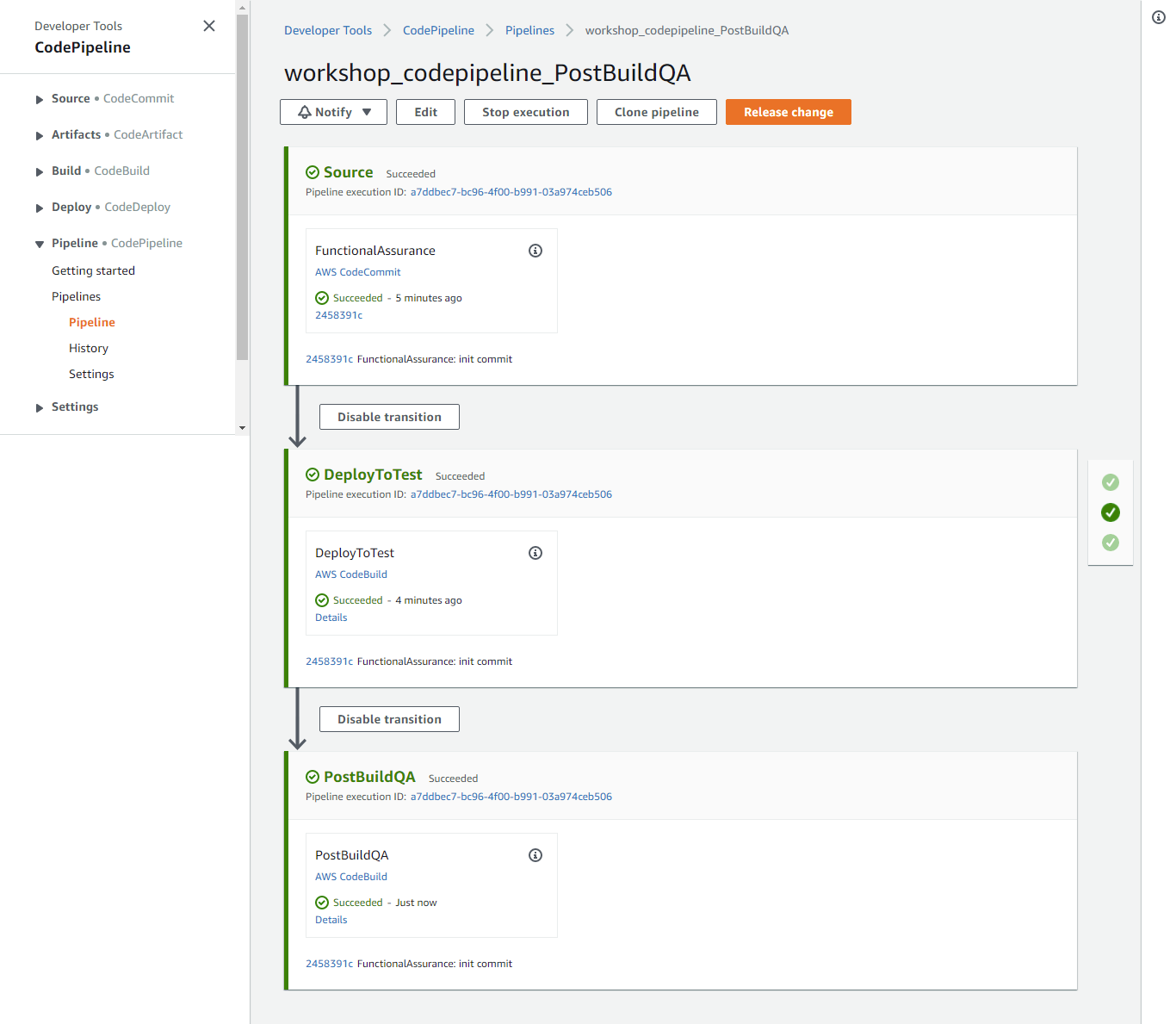Open Getting started page
This screenshot has height=1024, width=1176.
[93, 270]
